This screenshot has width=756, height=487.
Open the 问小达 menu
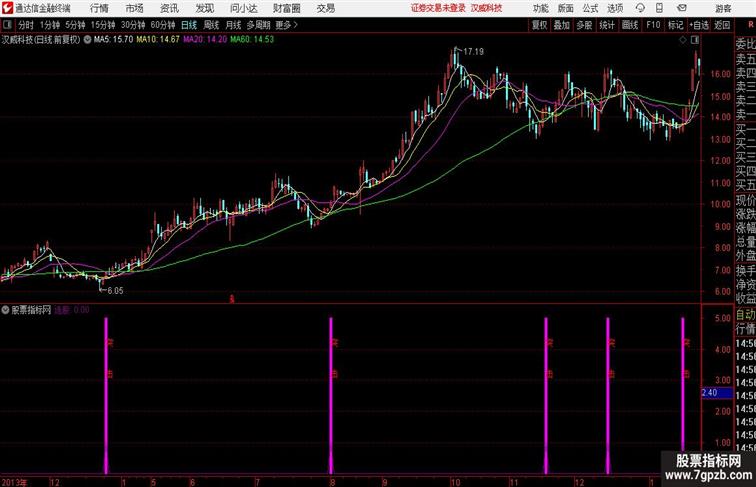[x=243, y=8]
